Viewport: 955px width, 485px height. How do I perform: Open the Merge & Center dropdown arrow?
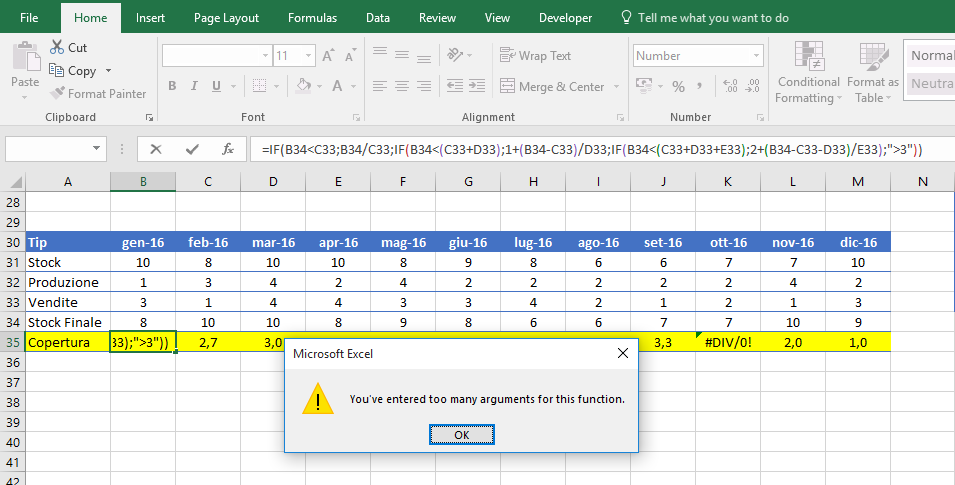(x=616, y=87)
